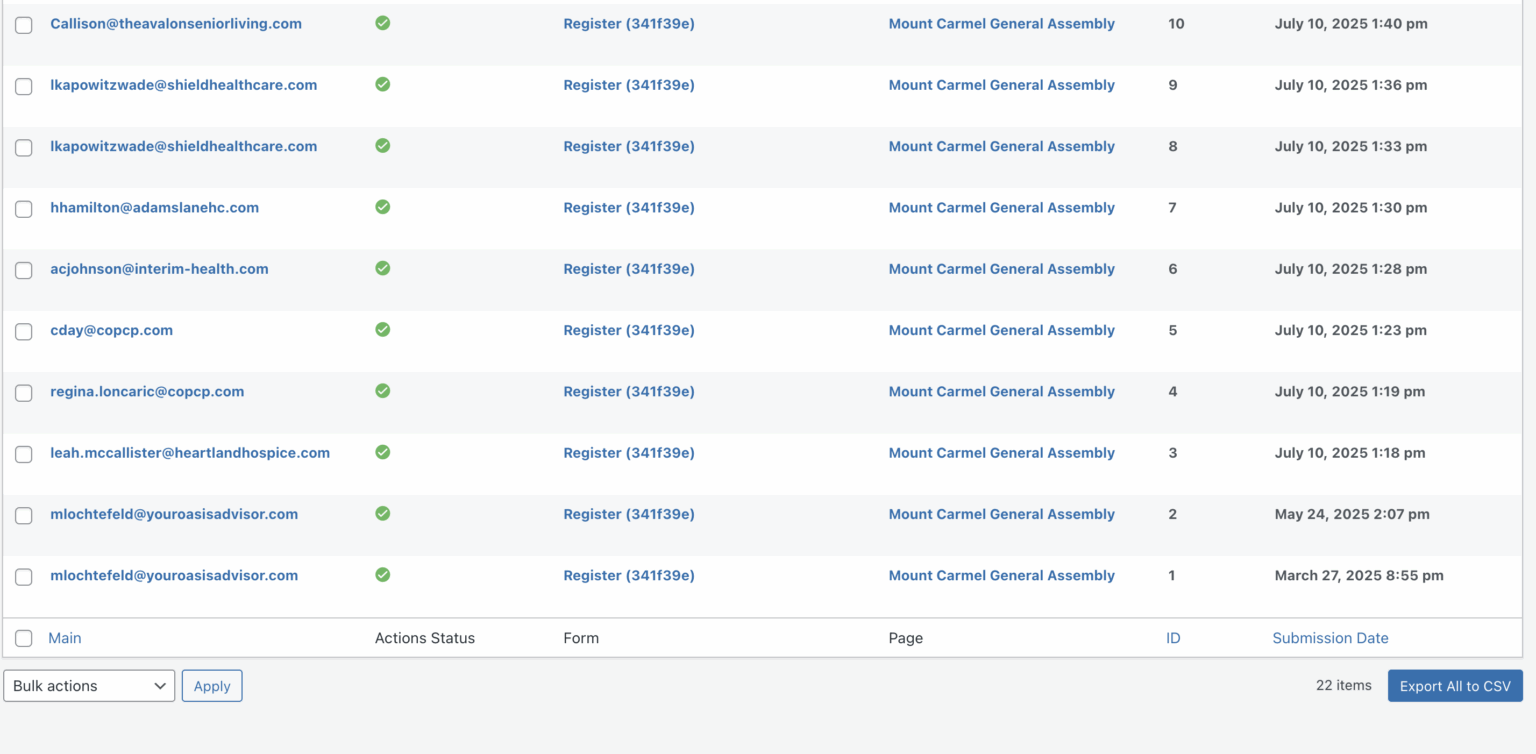1536x754 pixels.
Task: Open Mount Carmel General Assembly page for ID 3
Action: pyautogui.click(x=1001, y=453)
